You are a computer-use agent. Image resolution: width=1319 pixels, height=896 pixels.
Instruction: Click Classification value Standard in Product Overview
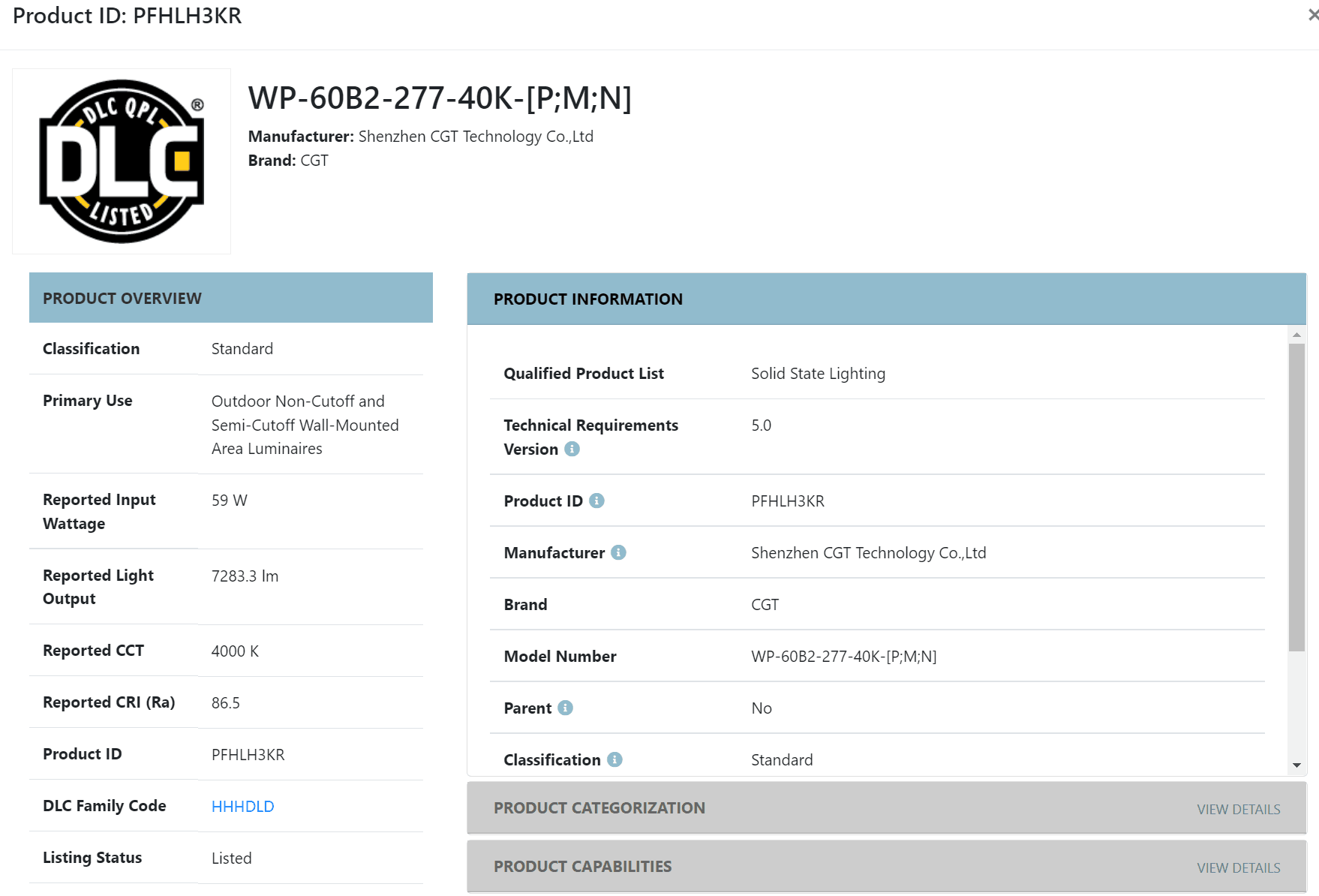242,349
